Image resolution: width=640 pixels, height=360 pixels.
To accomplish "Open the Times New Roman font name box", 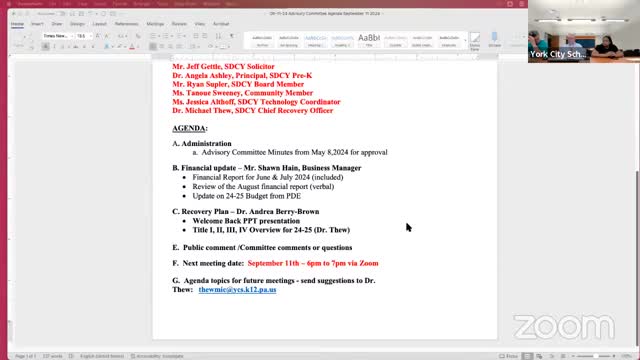I will (58, 36).
